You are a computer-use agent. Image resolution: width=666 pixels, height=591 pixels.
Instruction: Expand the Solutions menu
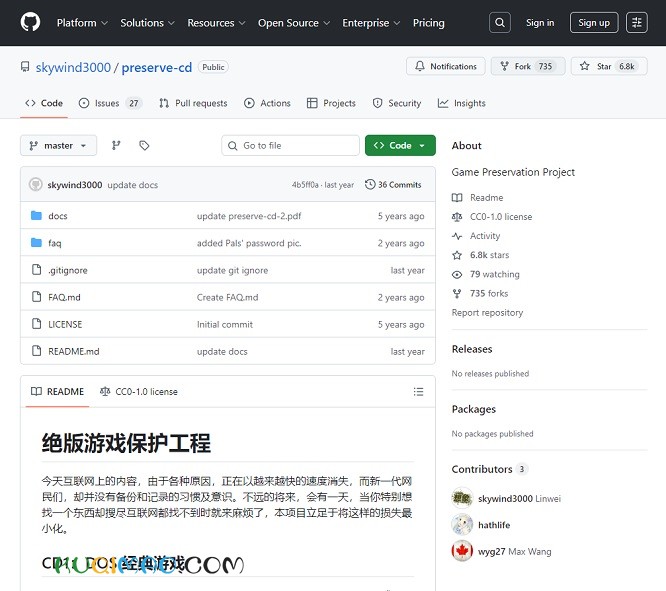(147, 23)
